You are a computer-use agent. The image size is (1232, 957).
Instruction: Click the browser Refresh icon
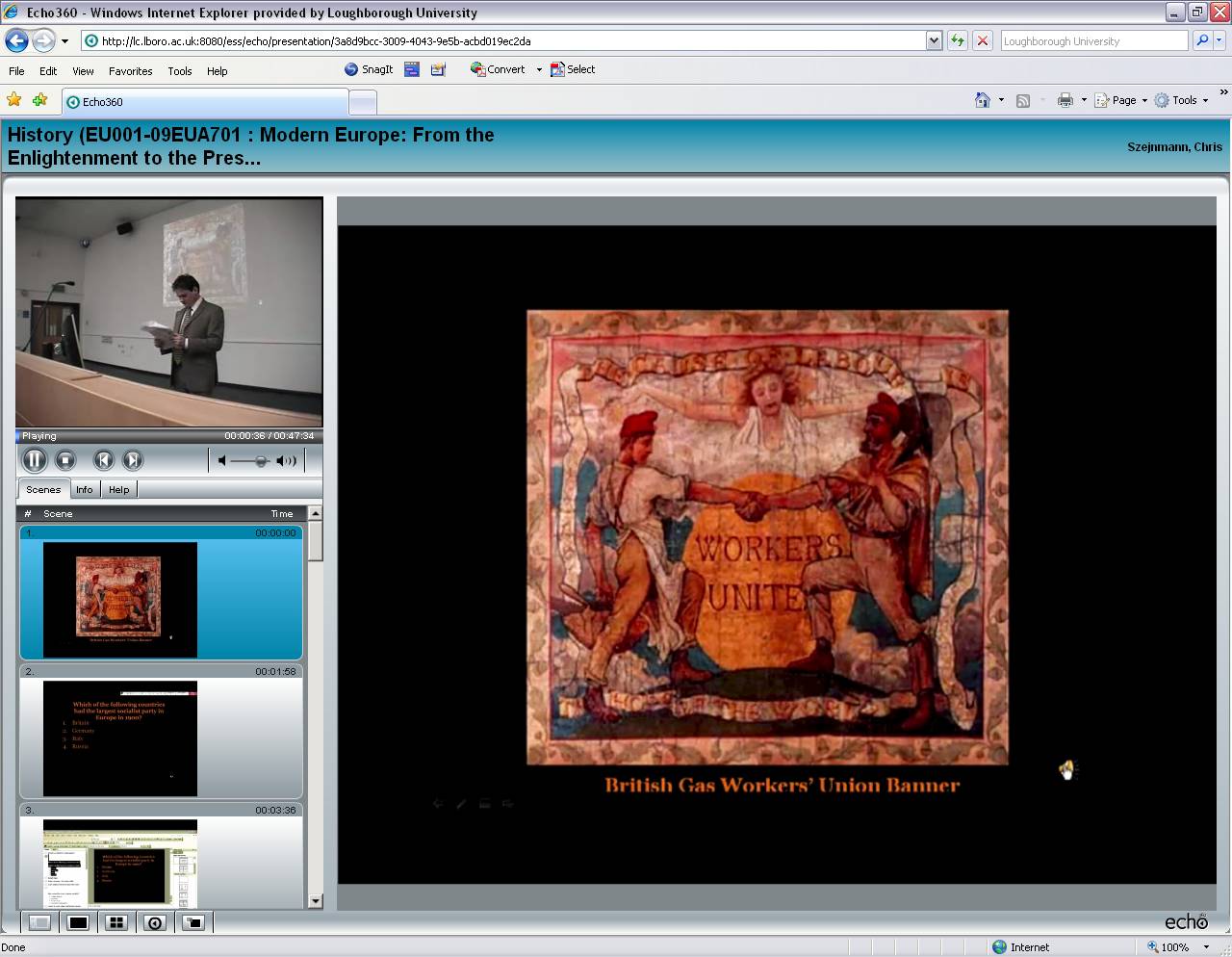coord(957,40)
